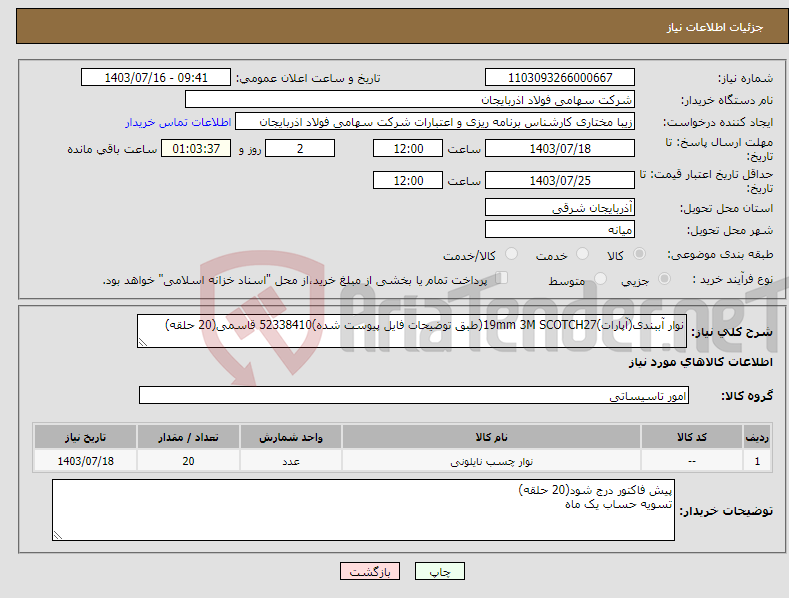The width and height of the screenshot is (789, 598).
Task: Click the row number cell 1
Action: 757,461
